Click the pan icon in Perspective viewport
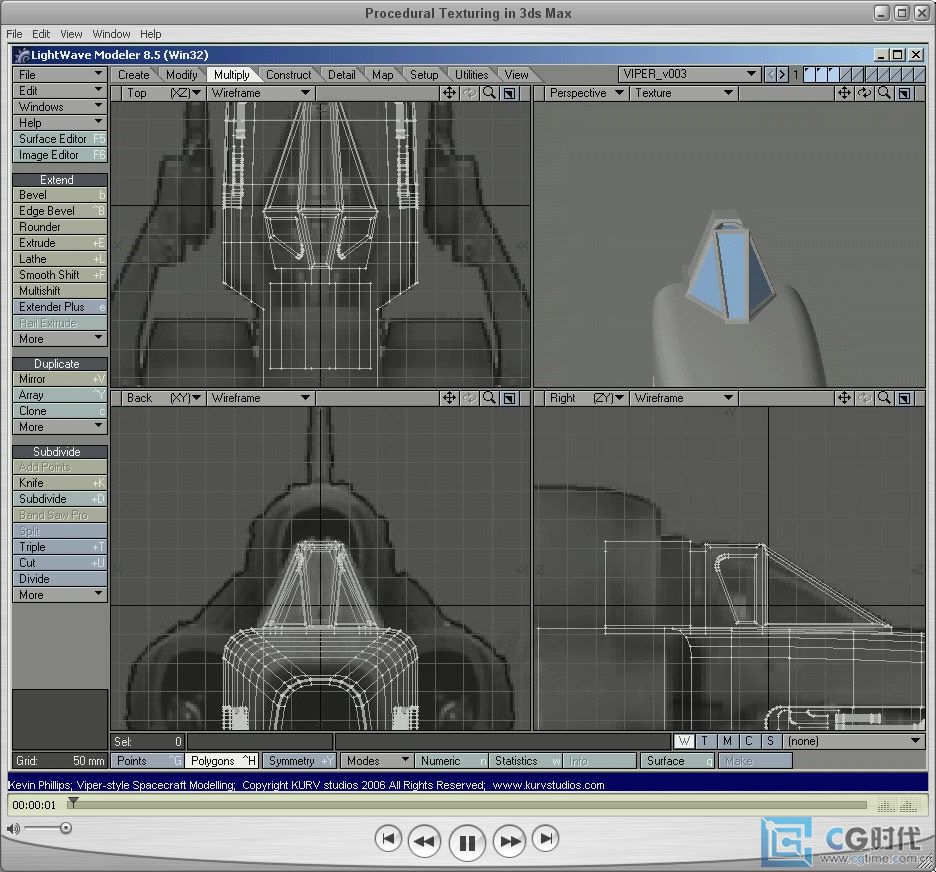The width and height of the screenshot is (936, 872). coord(844,93)
